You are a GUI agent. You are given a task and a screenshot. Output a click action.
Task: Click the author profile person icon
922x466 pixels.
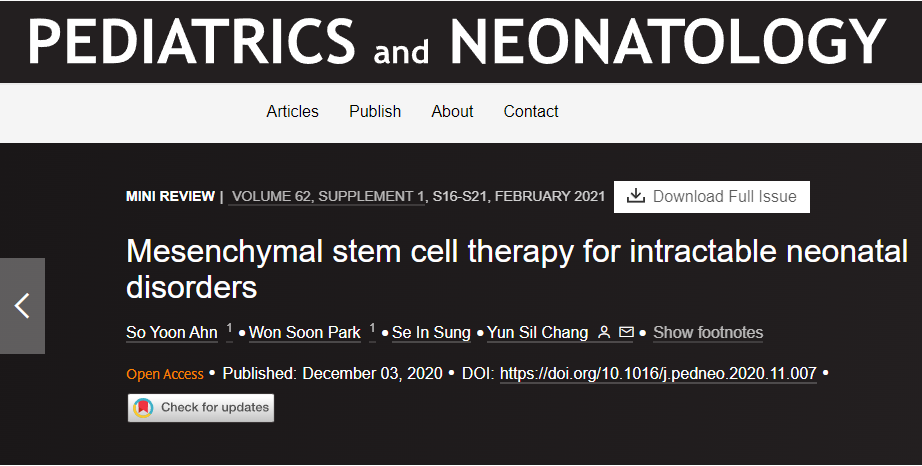point(604,333)
